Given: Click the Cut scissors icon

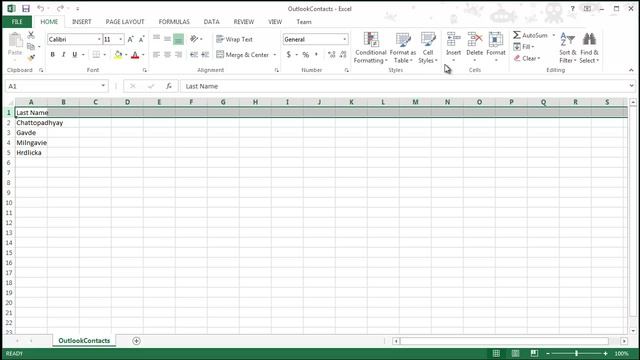Looking at the screenshot, I should 31,35.
